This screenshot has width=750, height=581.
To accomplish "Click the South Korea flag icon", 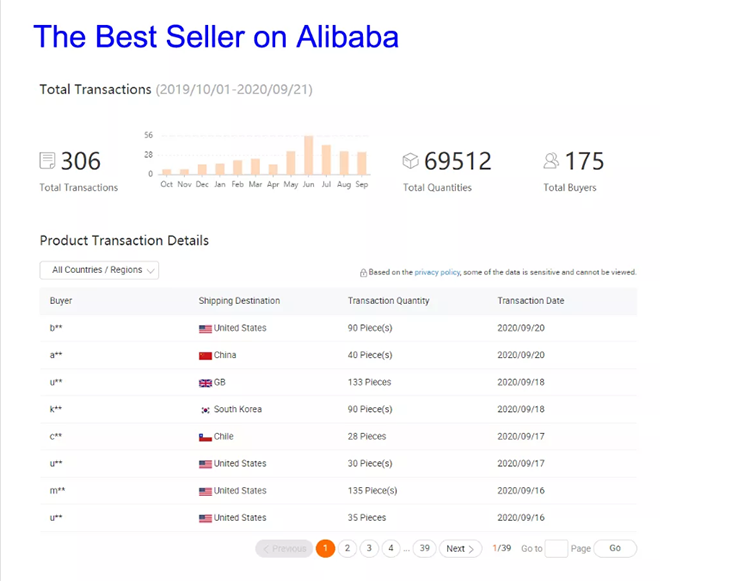I will coord(205,410).
